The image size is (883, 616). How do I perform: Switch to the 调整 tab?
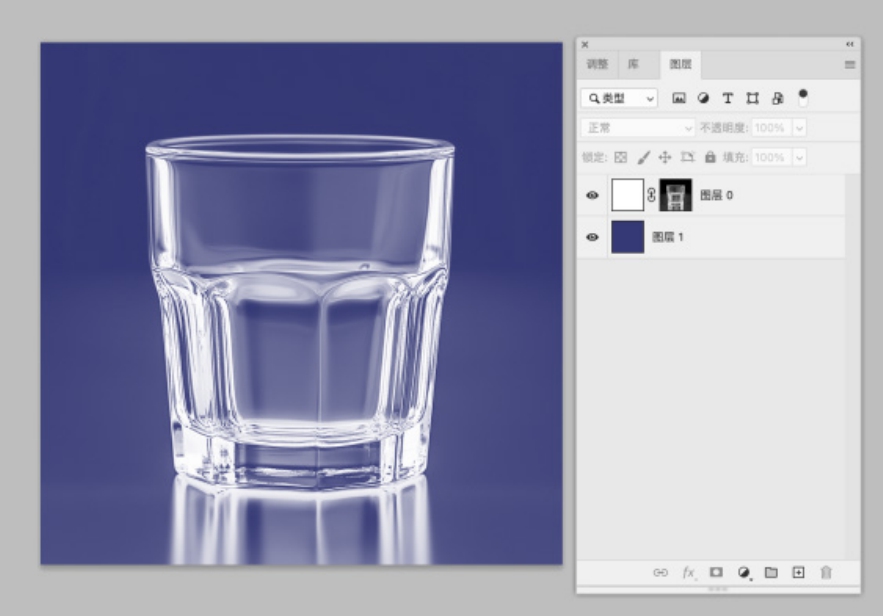pyautogui.click(x=597, y=64)
